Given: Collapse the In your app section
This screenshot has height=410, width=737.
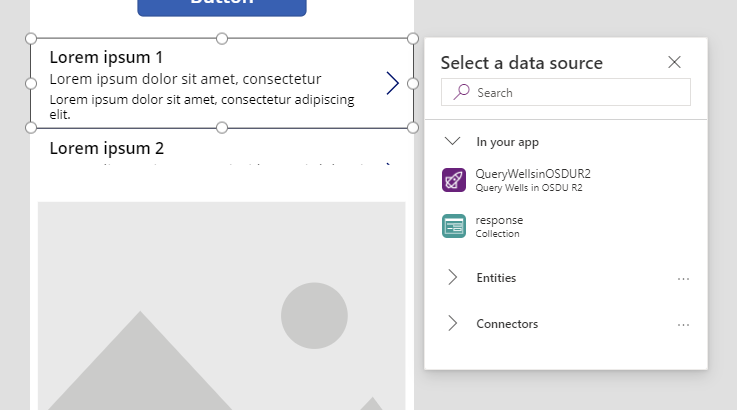Looking at the screenshot, I should 452,141.
